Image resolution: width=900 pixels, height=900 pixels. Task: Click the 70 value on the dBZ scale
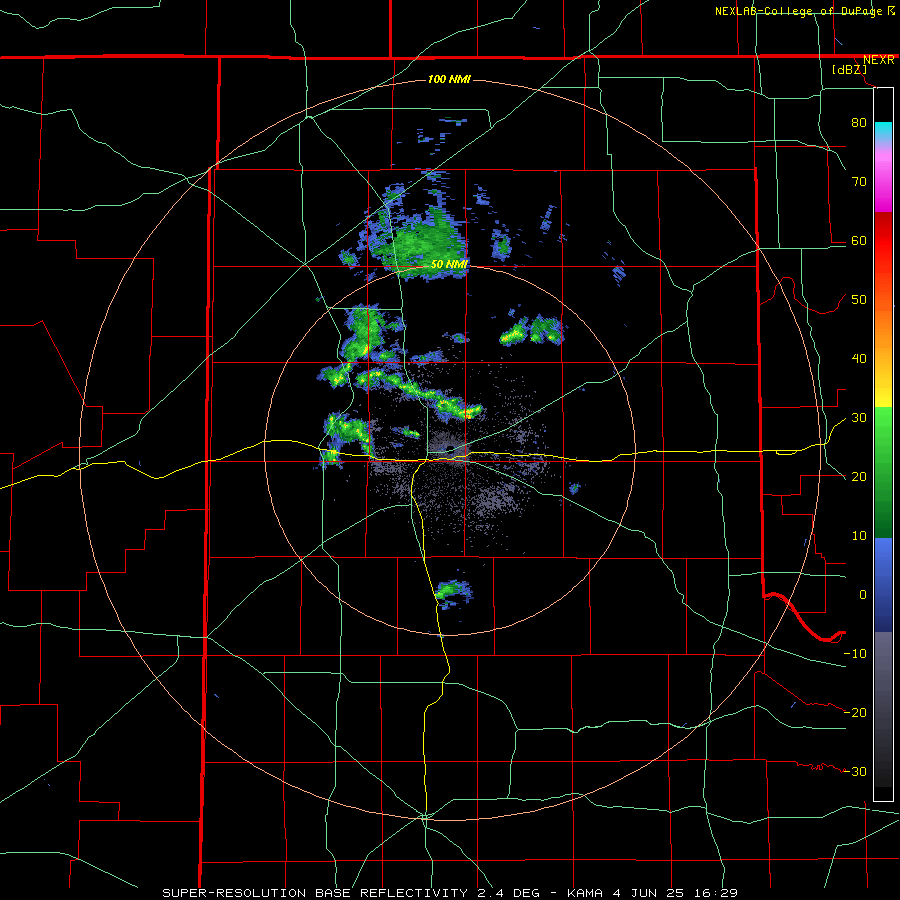[x=859, y=181]
